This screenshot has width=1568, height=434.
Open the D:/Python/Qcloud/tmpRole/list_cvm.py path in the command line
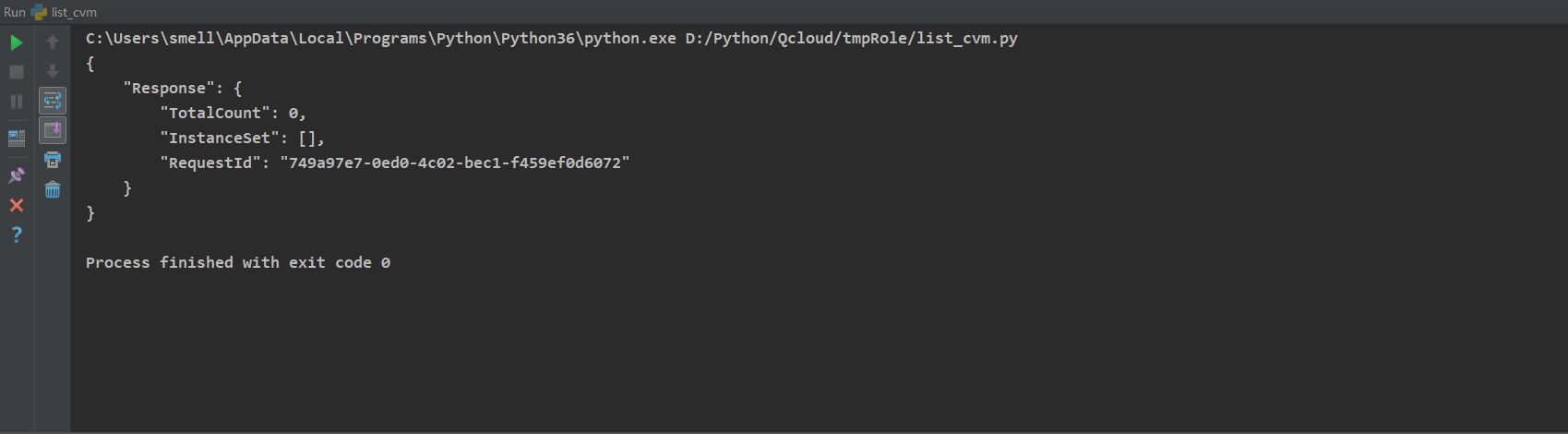pos(851,39)
